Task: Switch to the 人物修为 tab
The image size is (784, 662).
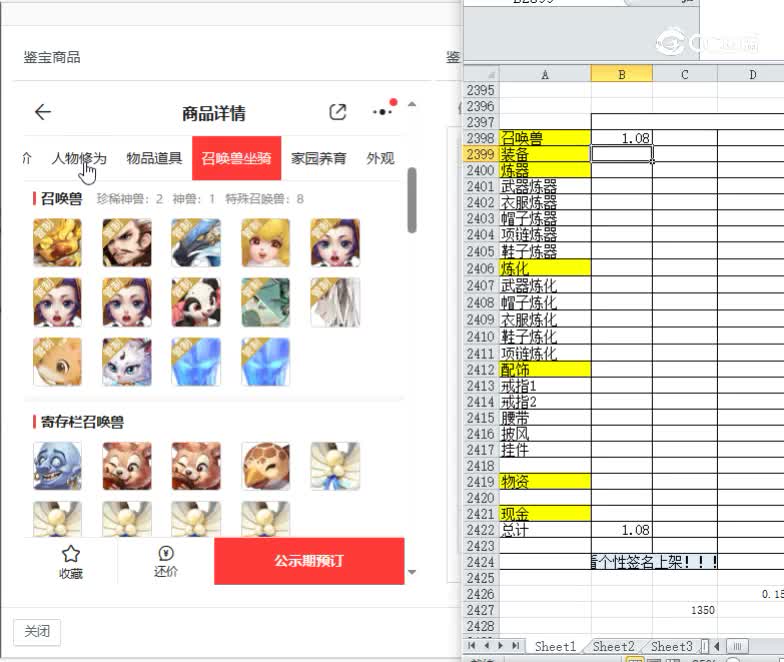Action: [79, 158]
